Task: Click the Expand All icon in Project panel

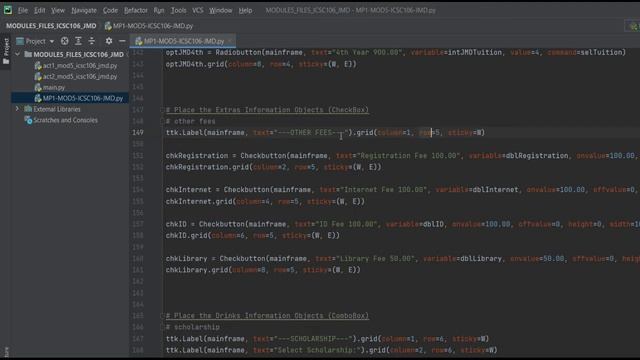Action: click(x=78, y=41)
